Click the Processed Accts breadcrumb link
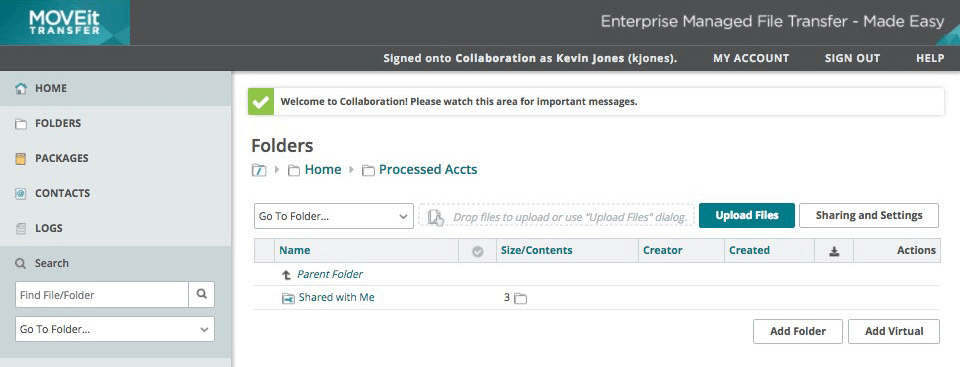The width and height of the screenshot is (960, 367). (428, 170)
